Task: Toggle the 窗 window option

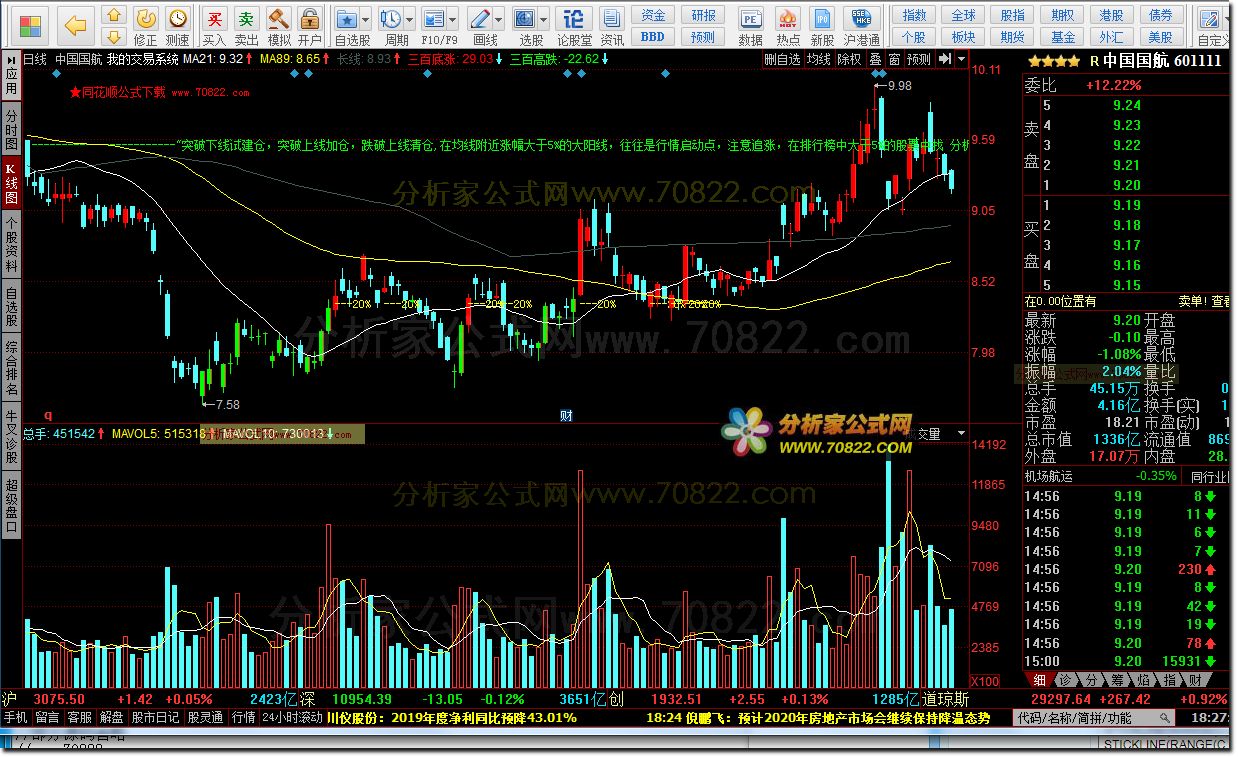Action: pyautogui.click(x=894, y=59)
